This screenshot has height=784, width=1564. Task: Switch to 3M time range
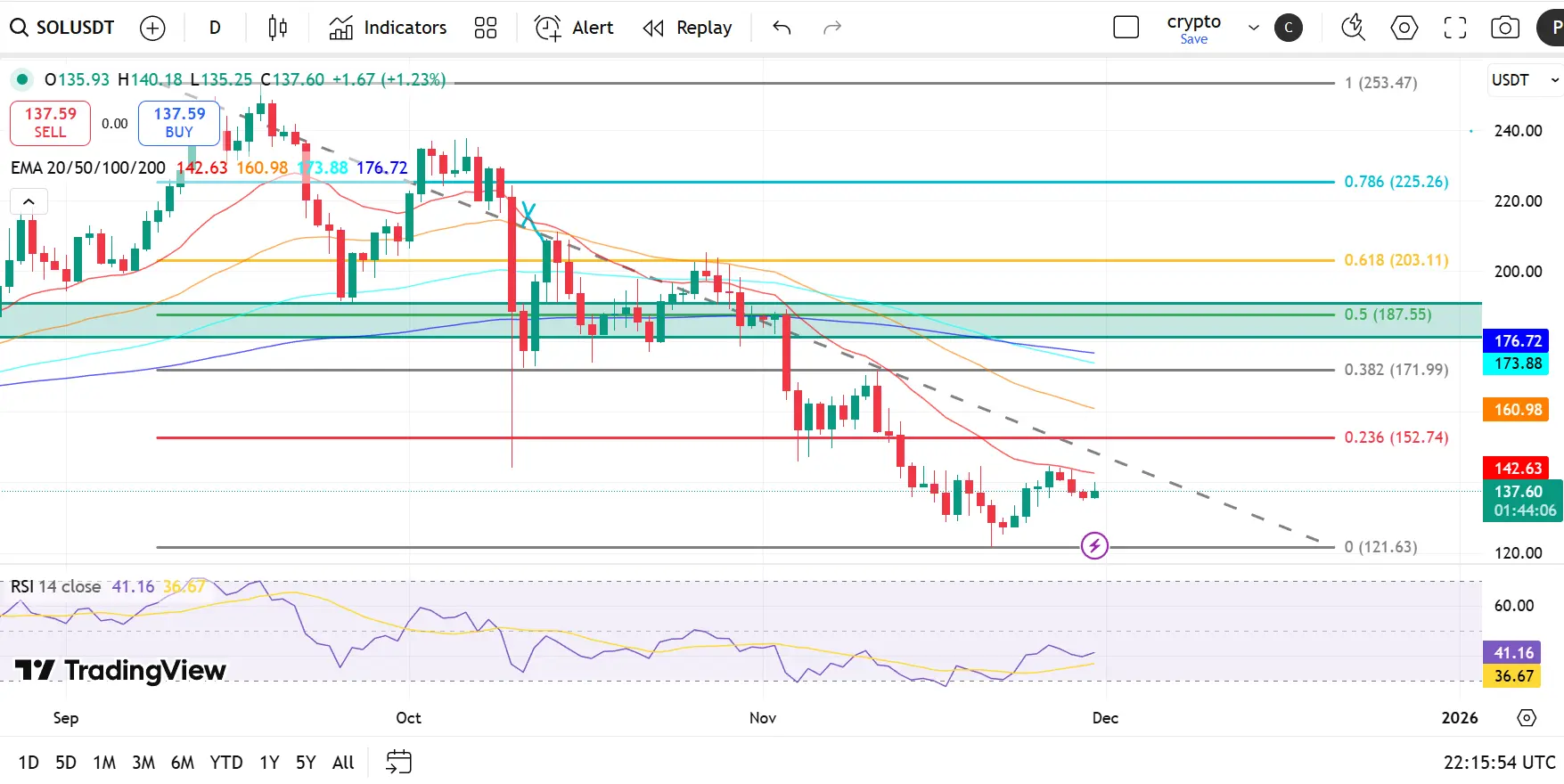click(143, 763)
